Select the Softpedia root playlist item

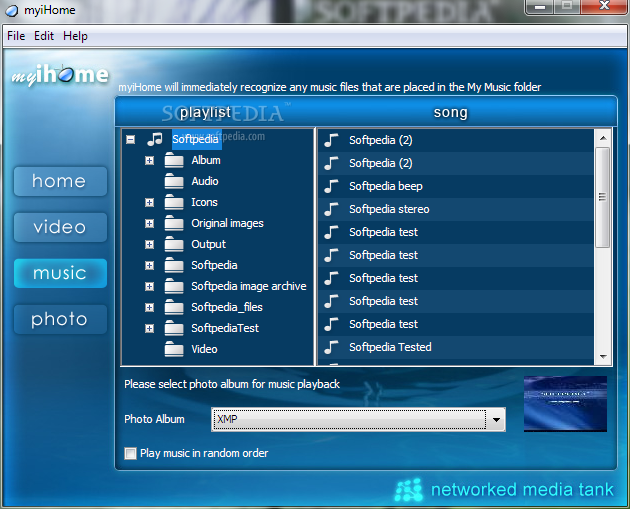(x=196, y=139)
